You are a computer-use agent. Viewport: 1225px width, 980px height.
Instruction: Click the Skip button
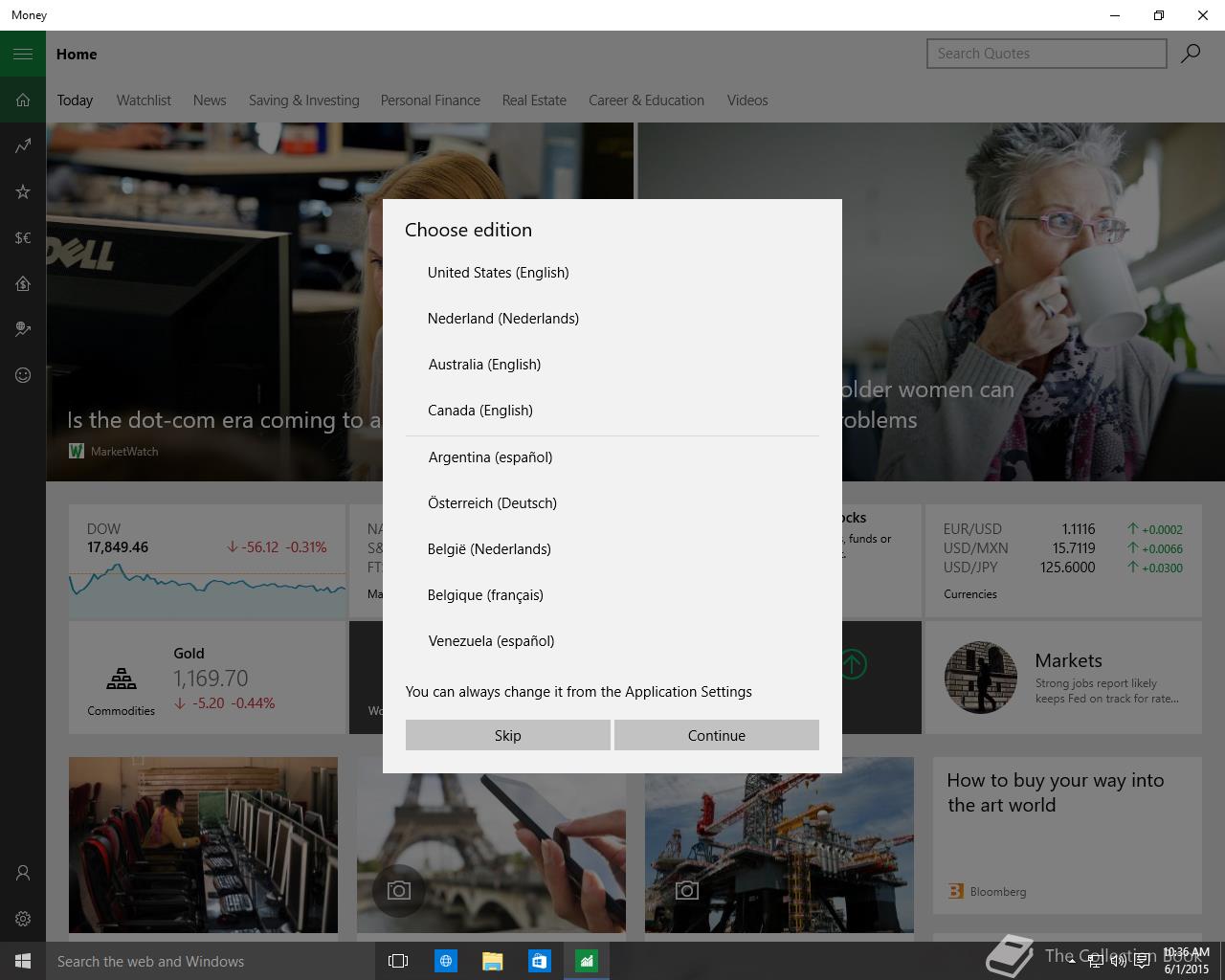pyautogui.click(x=508, y=735)
